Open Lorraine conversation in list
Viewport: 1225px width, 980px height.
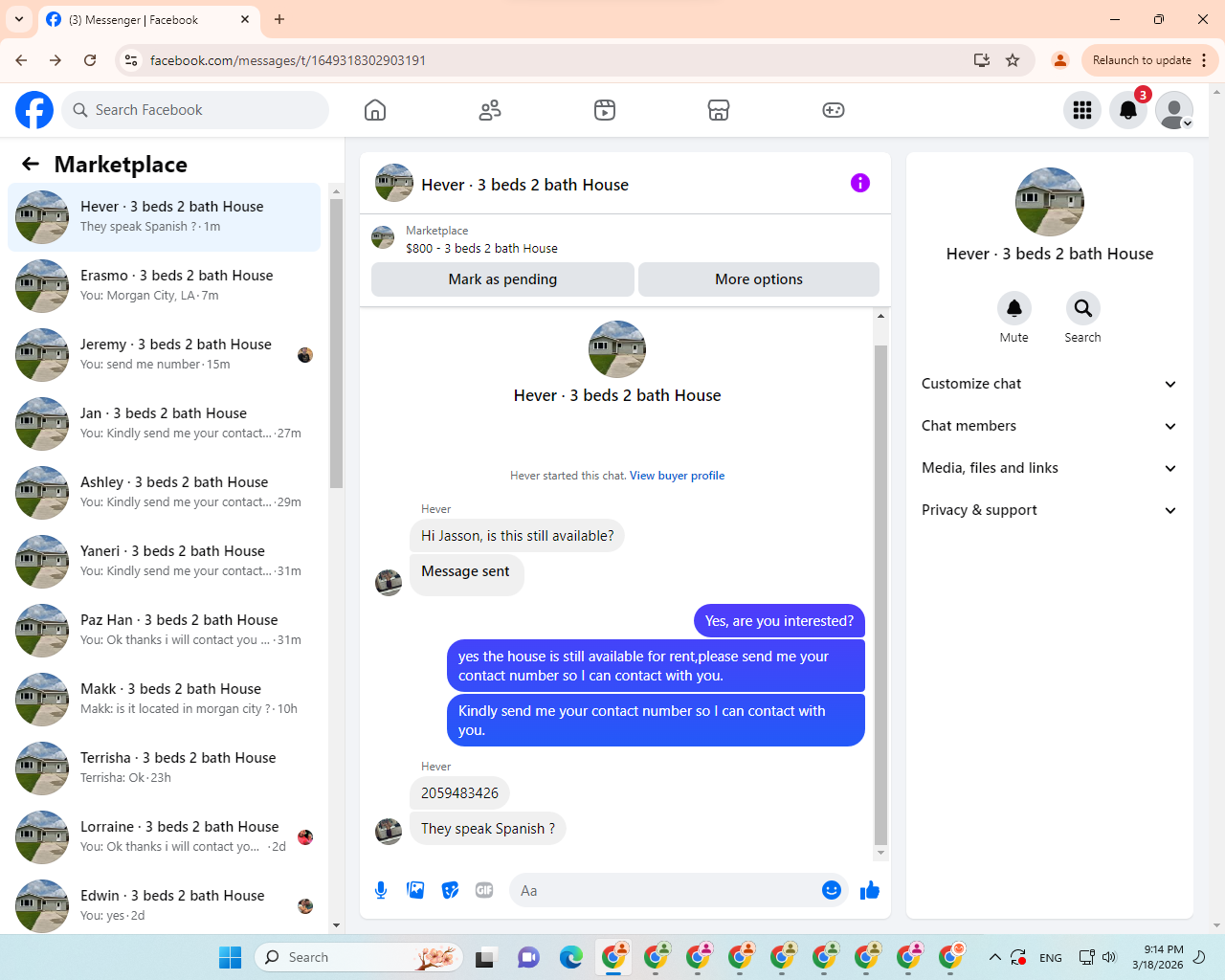click(164, 837)
